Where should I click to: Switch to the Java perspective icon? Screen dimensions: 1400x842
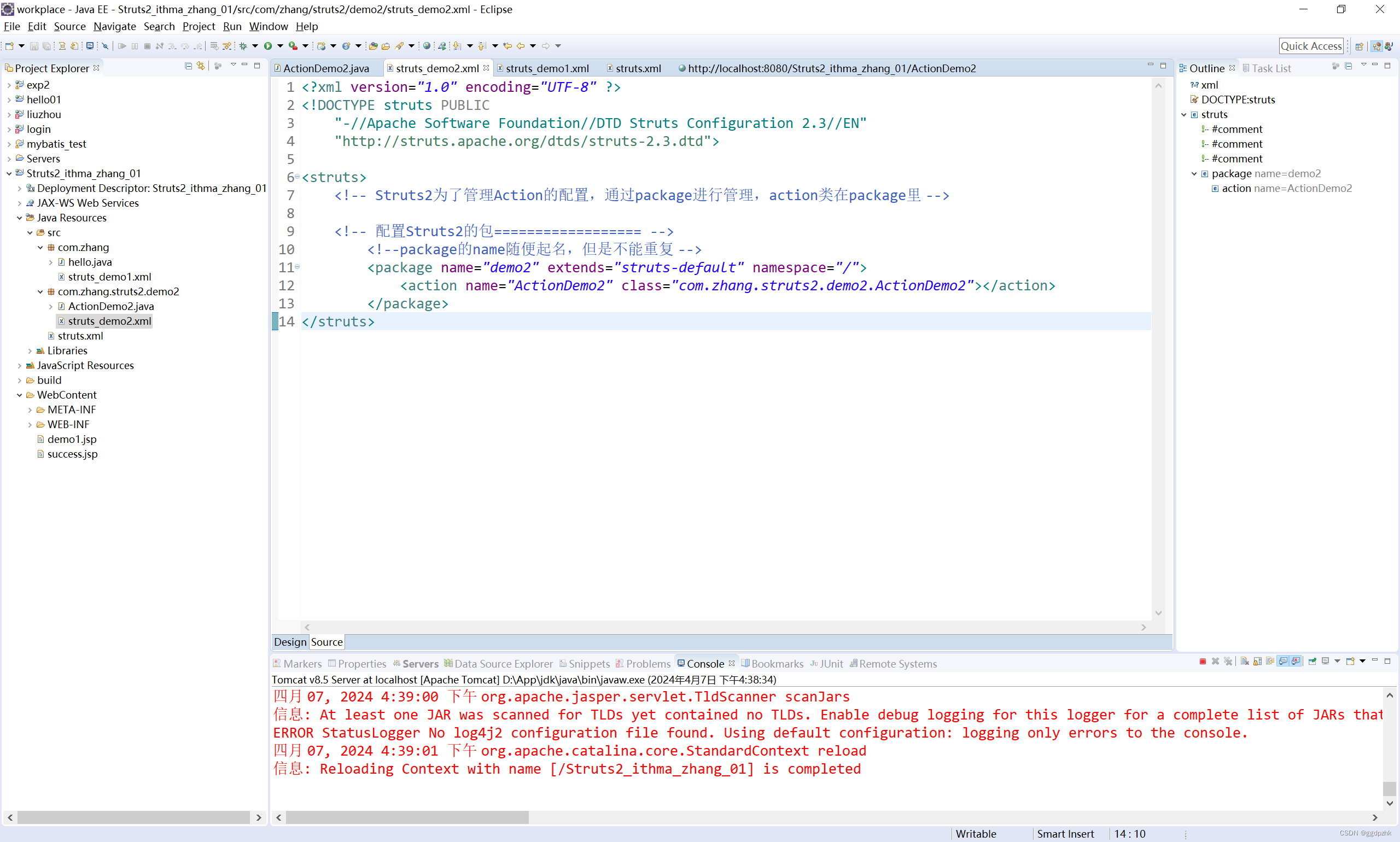(x=1389, y=46)
